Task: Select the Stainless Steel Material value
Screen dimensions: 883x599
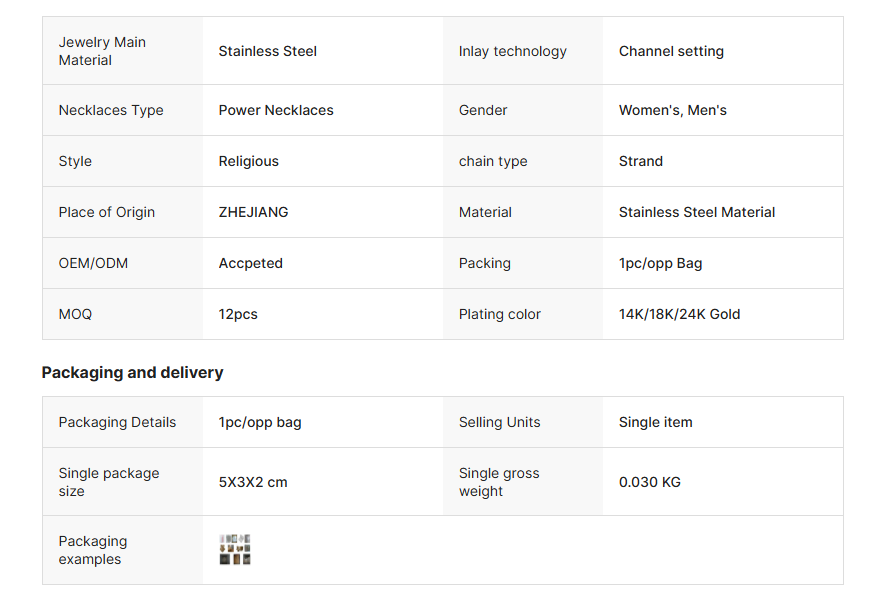Action: coord(697,212)
